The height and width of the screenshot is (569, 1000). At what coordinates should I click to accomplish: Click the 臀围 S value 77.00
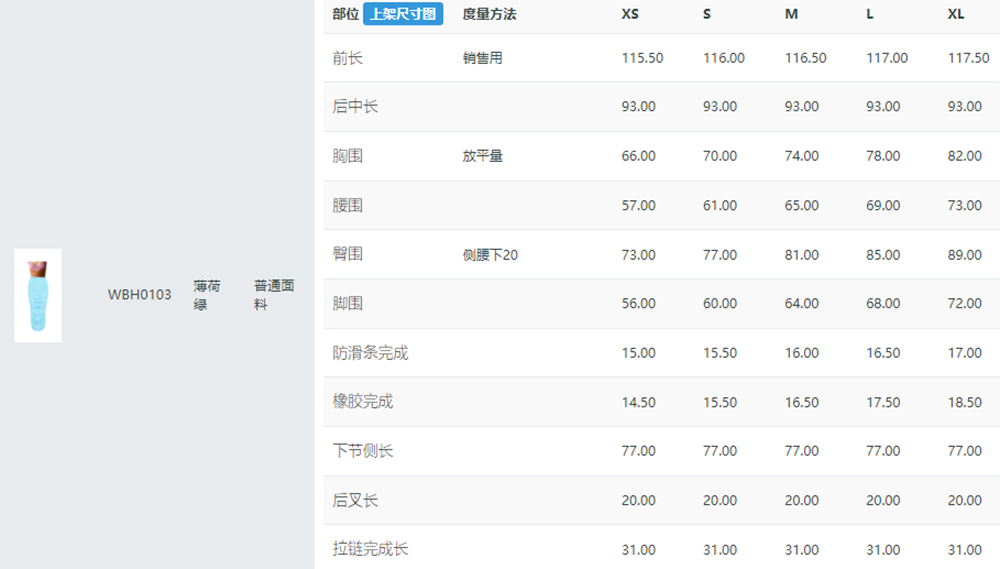[720, 255]
